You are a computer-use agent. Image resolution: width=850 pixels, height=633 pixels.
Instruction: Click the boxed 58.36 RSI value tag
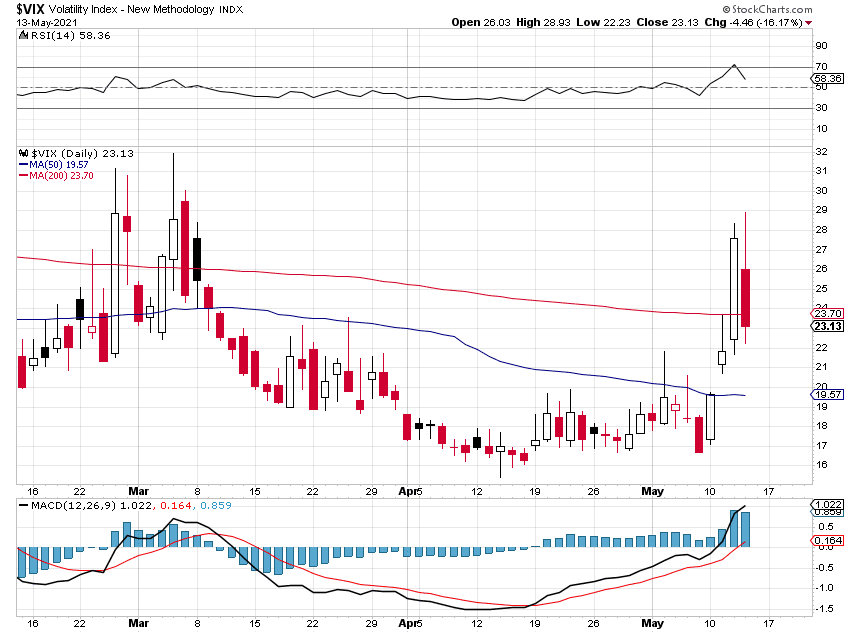(x=828, y=79)
